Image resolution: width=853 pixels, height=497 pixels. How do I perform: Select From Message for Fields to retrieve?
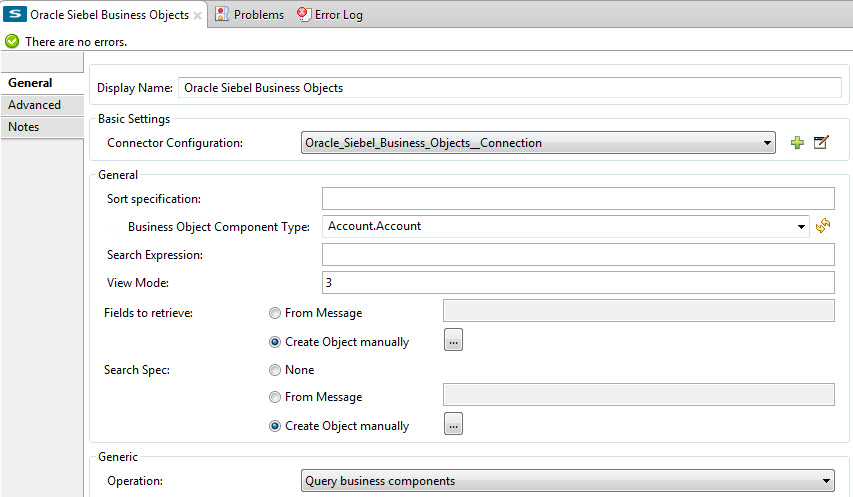[275, 313]
